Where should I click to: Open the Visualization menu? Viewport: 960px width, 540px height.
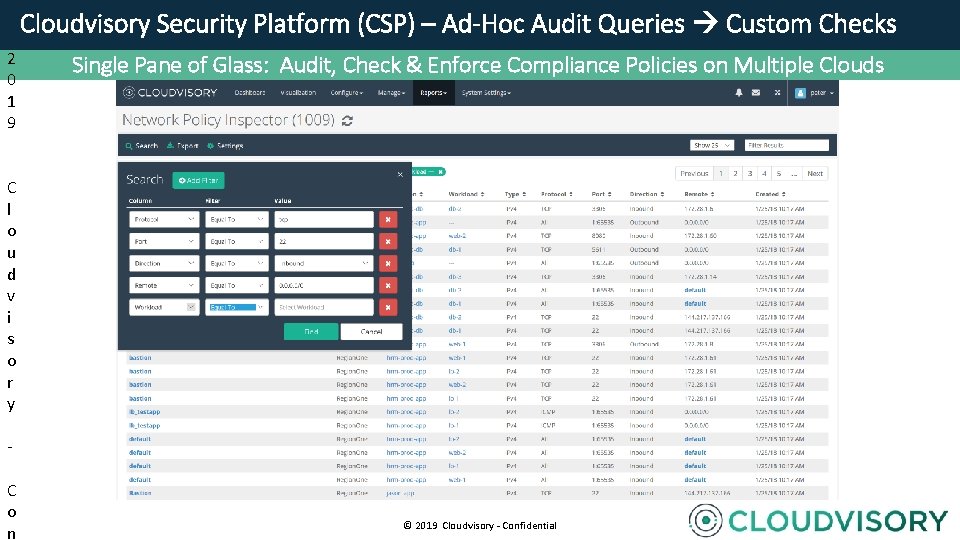(298, 92)
